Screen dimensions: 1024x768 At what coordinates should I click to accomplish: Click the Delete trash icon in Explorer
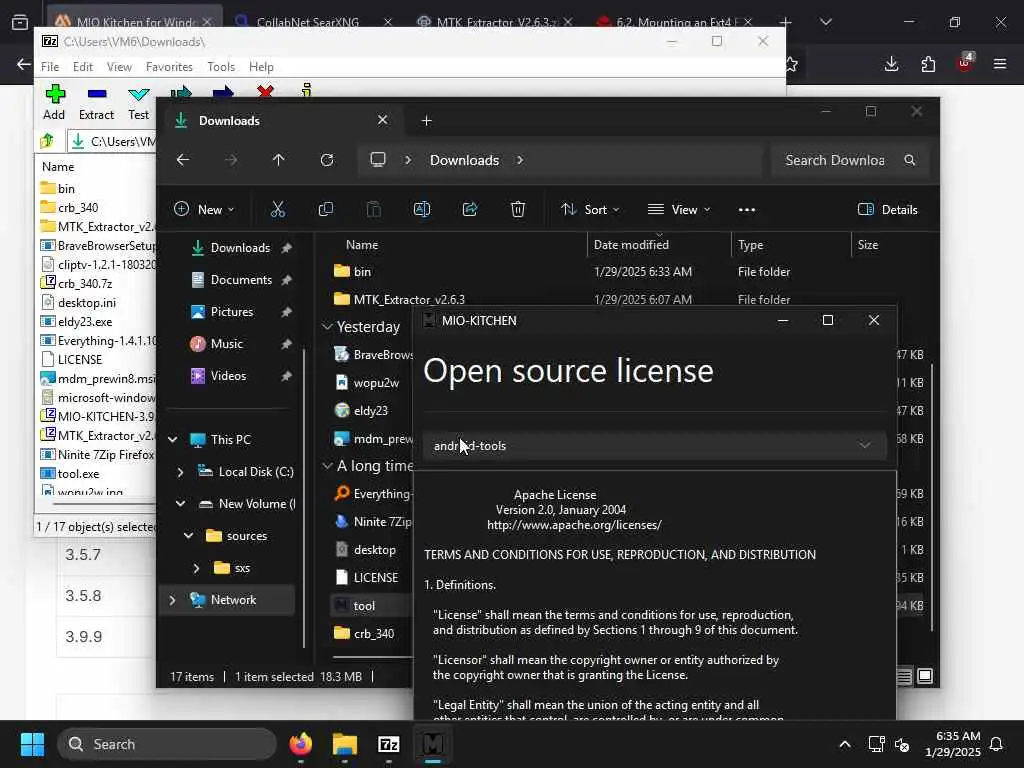pyautogui.click(x=518, y=209)
